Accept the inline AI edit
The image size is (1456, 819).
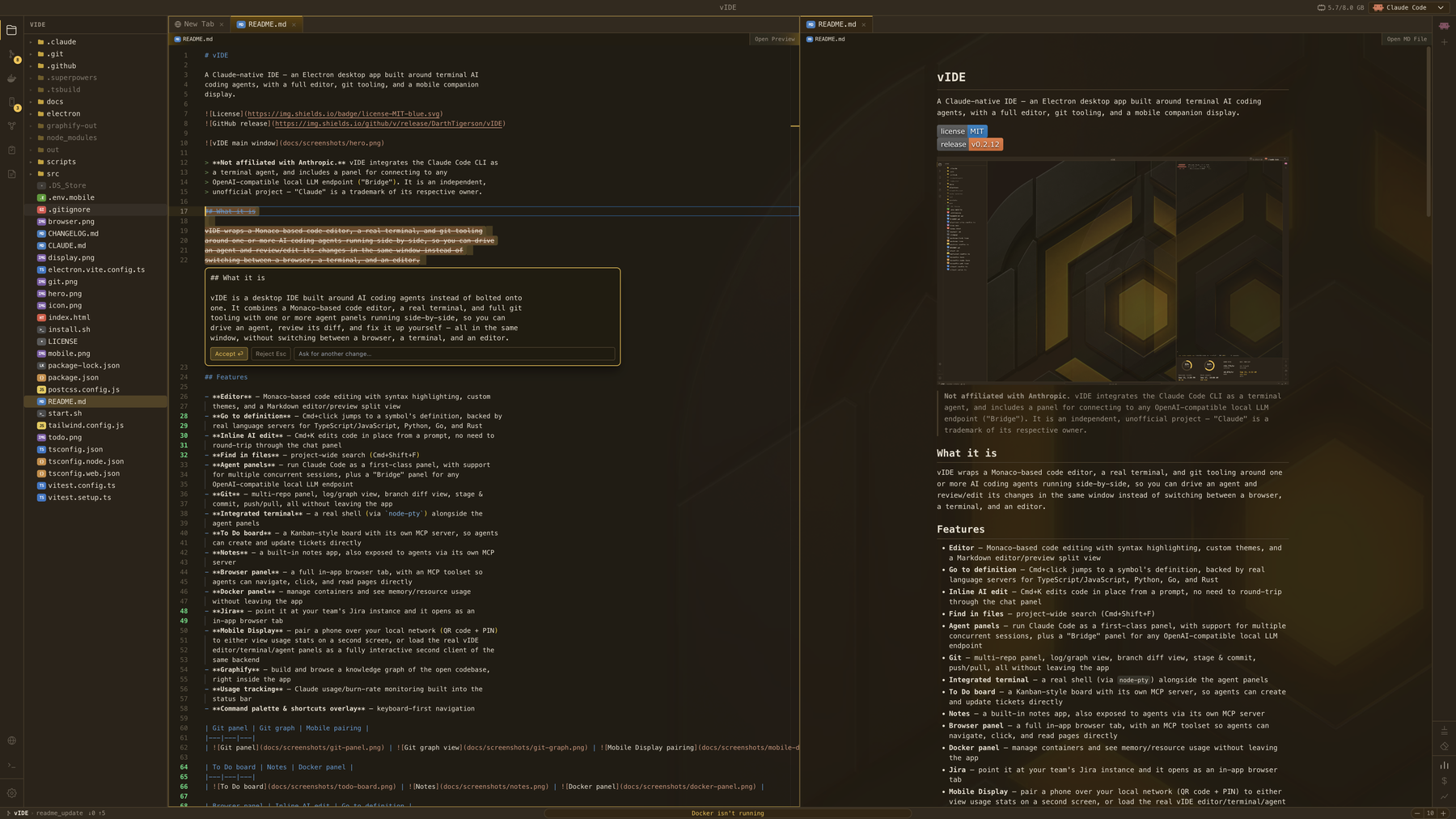click(229, 354)
